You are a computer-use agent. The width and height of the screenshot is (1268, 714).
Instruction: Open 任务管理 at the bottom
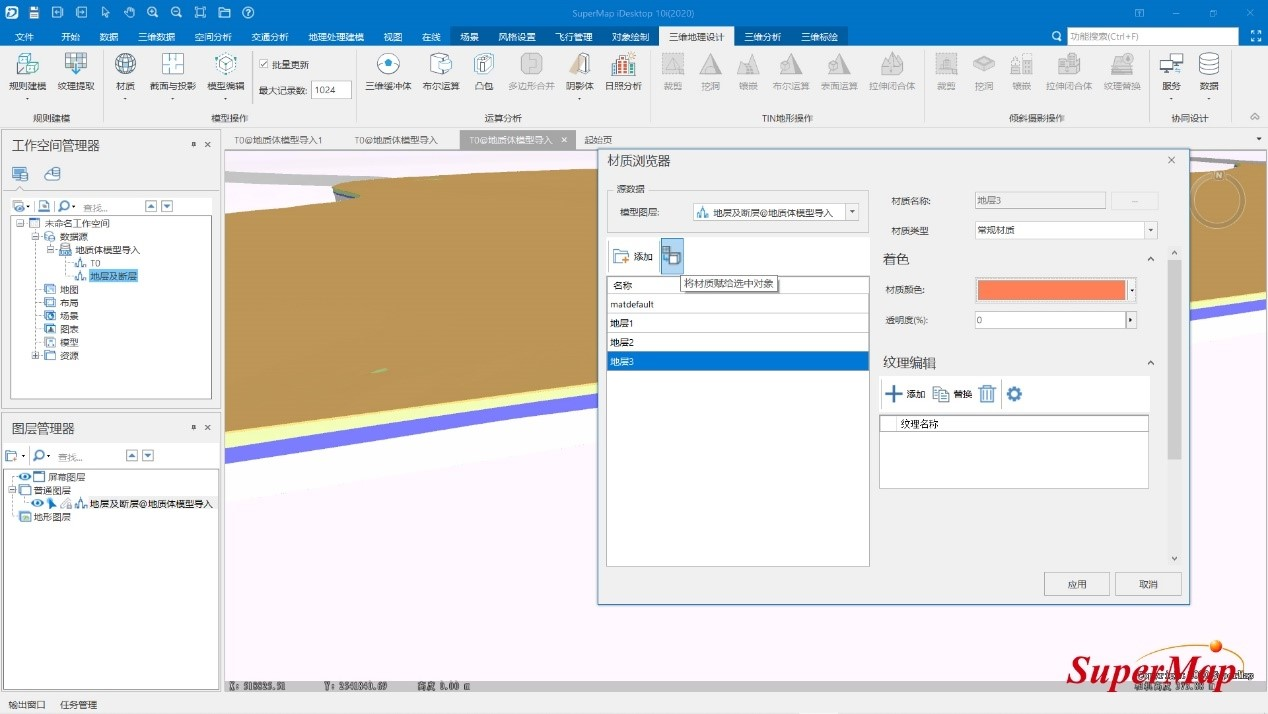click(x=79, y=705)
